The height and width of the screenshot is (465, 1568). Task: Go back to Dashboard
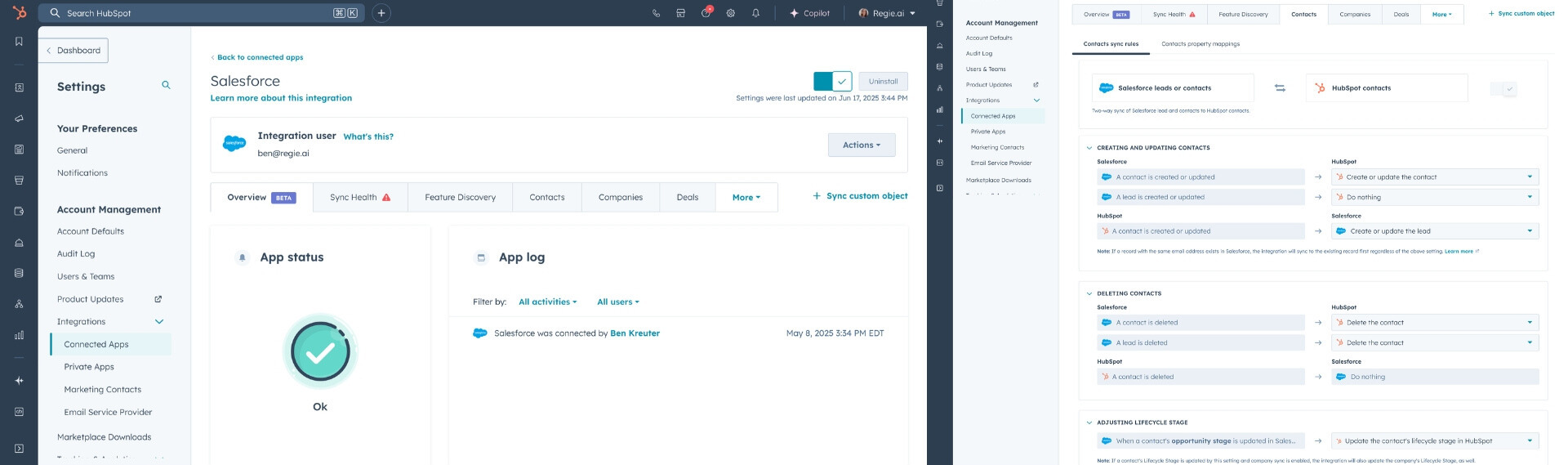coord(73,51)
